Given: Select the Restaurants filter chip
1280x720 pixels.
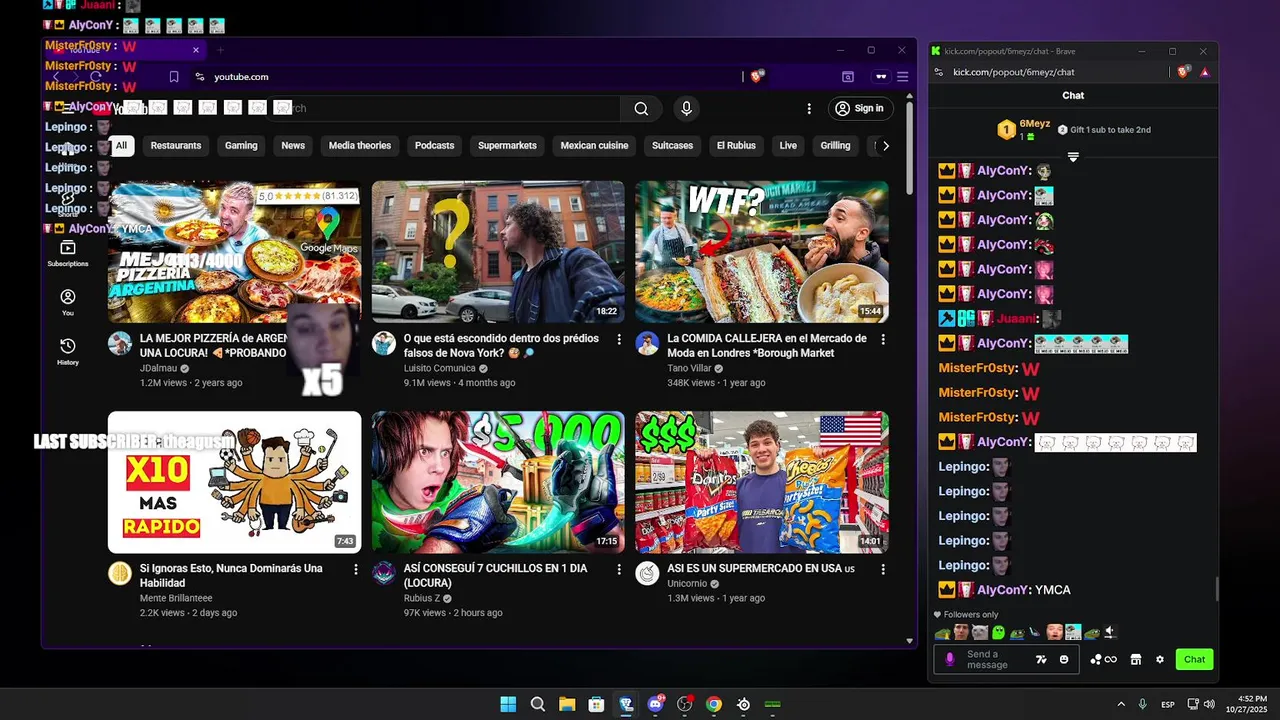Looking at the screenshot, I should tap(176, 145).
